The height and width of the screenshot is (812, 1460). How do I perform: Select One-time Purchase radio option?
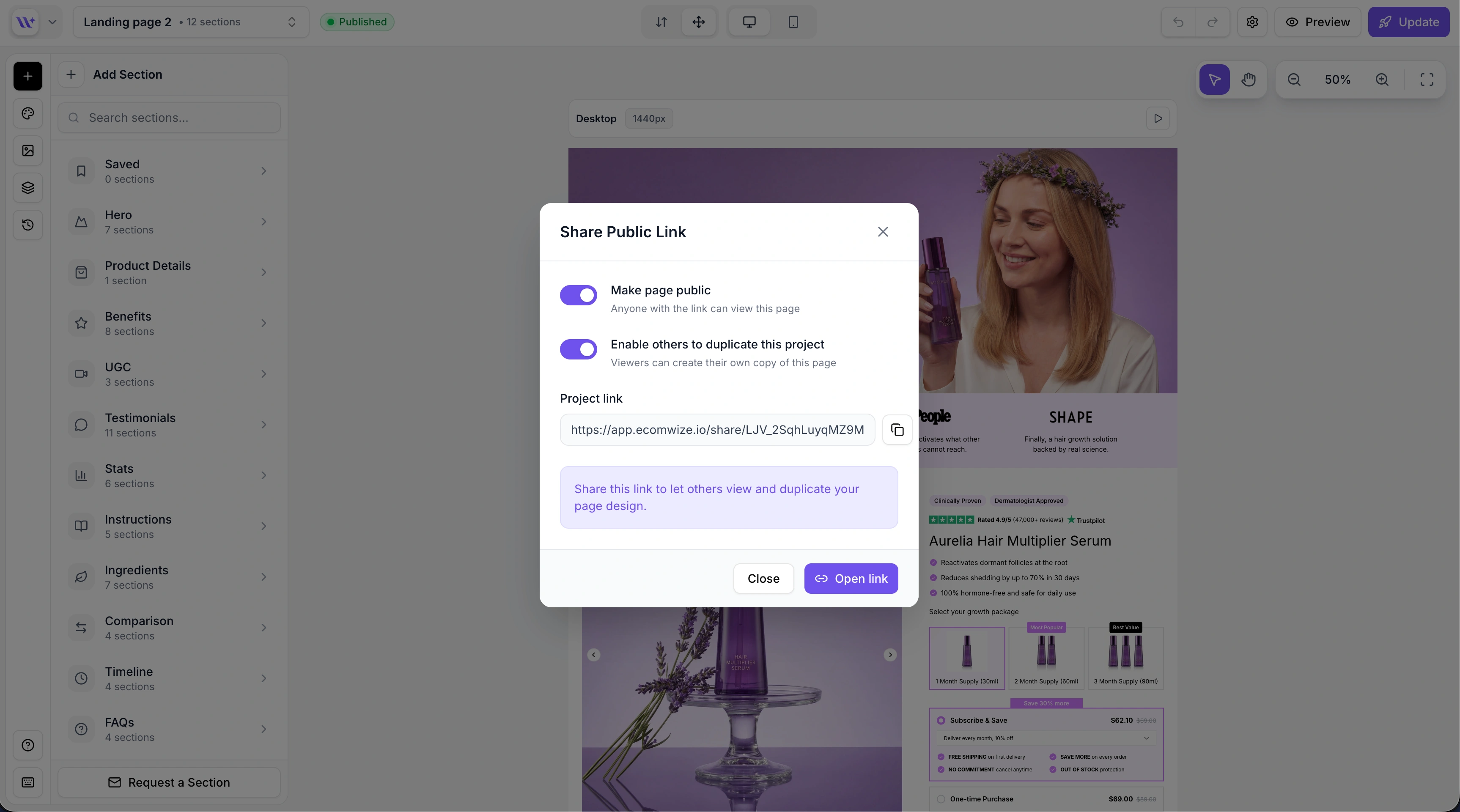coord(941,799)
